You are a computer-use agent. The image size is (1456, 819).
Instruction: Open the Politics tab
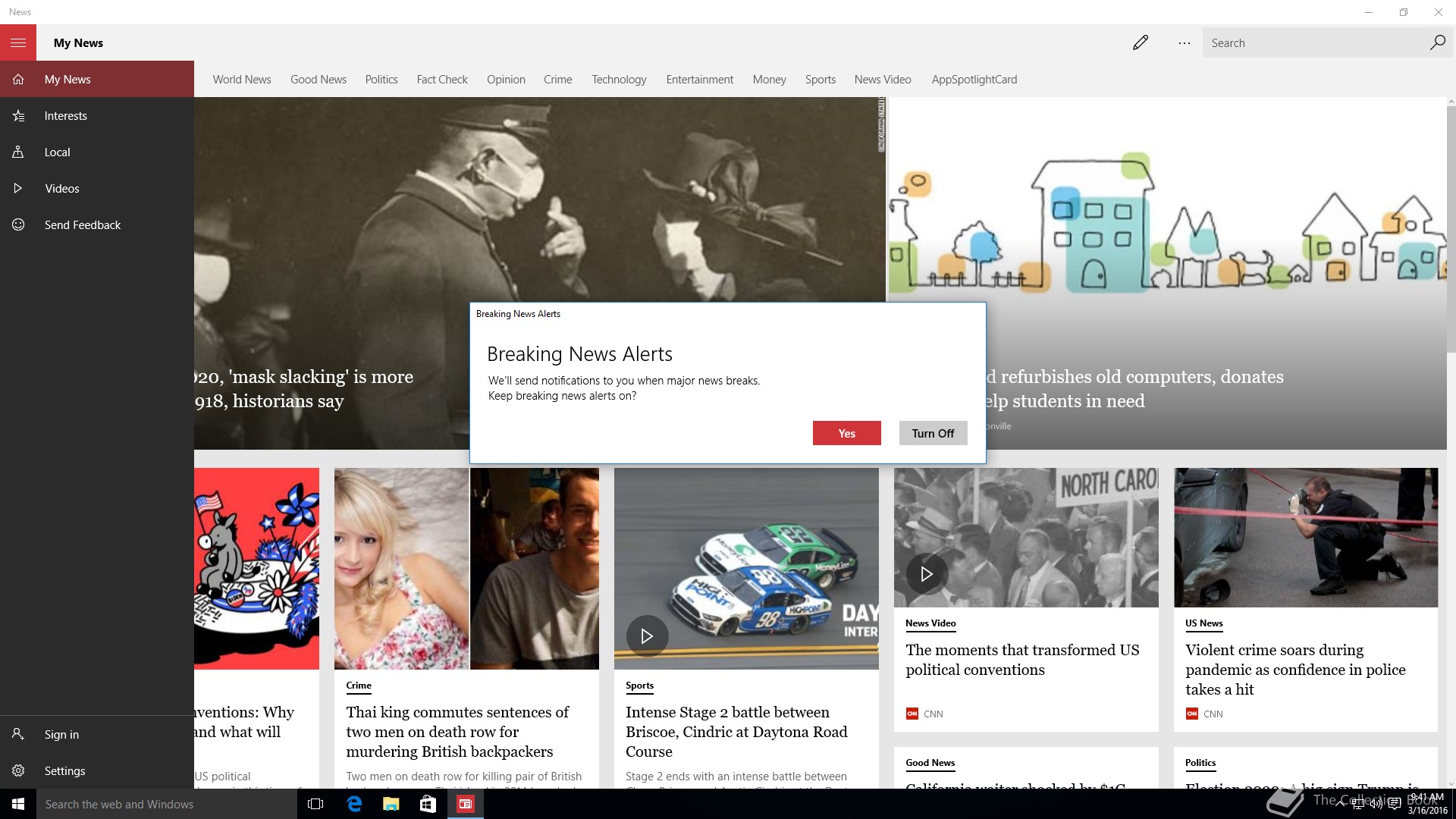click(381, 80)
